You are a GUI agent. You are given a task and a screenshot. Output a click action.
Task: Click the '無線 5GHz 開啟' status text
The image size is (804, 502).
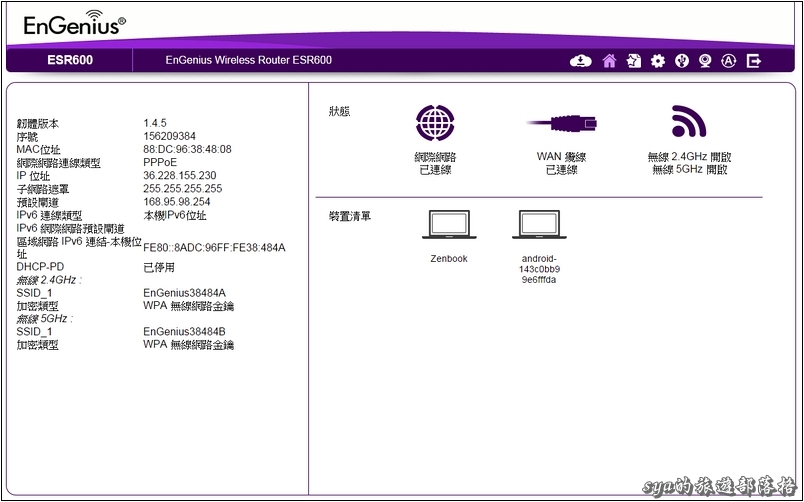690,170
